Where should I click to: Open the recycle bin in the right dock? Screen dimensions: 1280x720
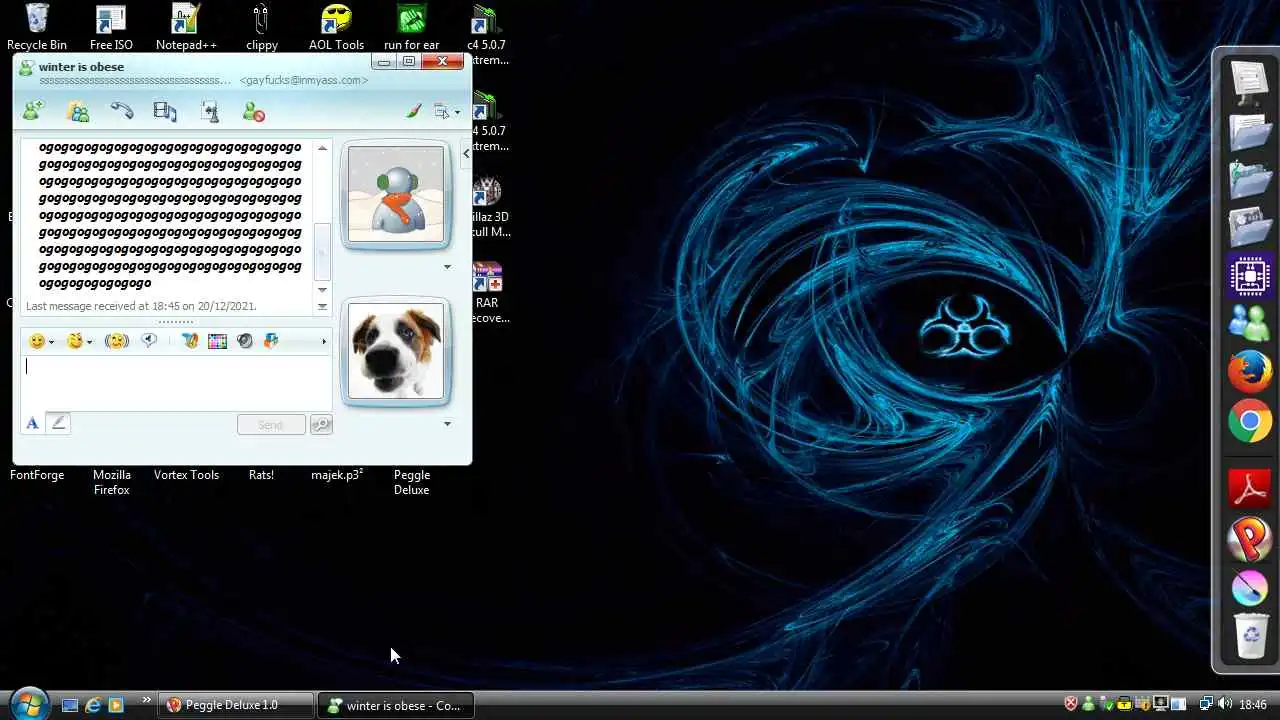1250,636
